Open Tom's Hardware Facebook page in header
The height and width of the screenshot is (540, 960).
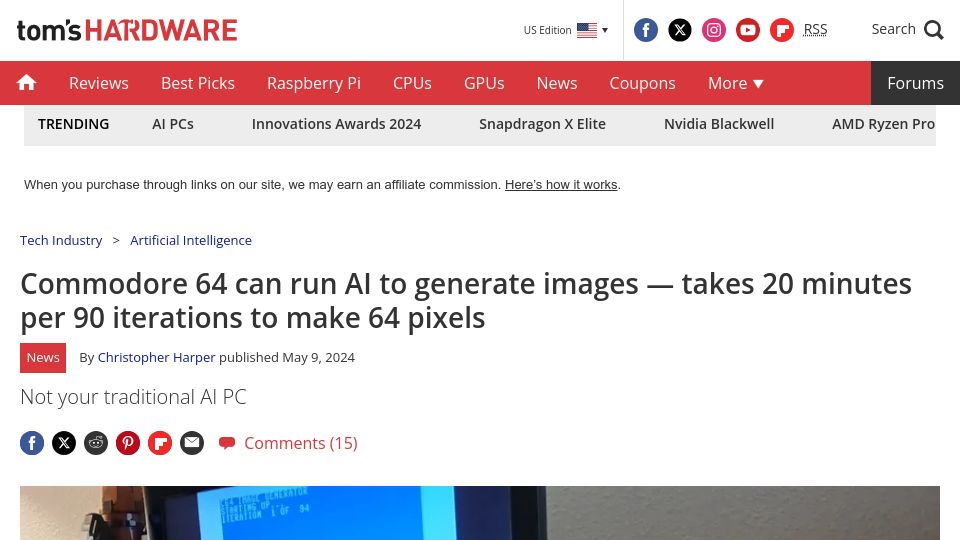[x=645, y=30]
